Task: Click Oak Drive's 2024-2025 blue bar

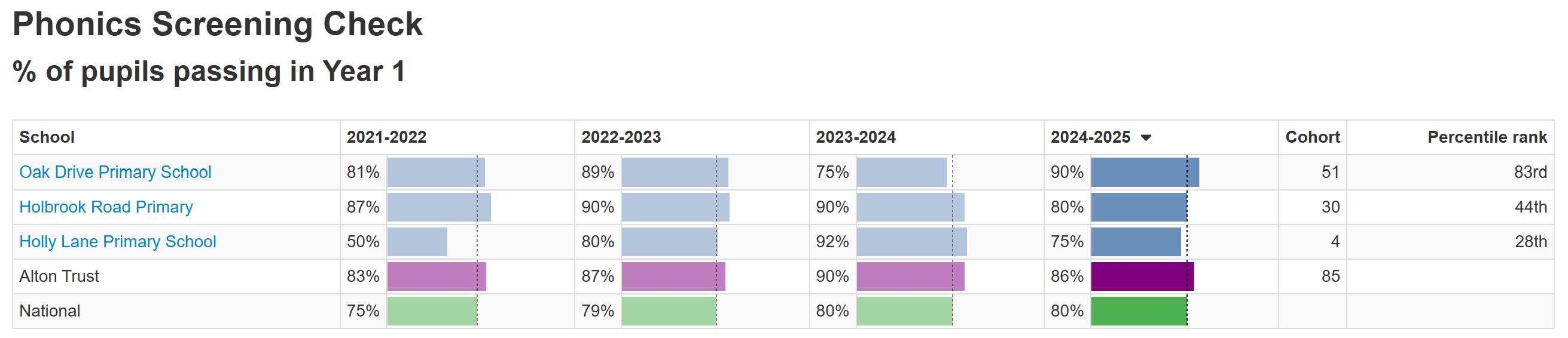Action: click(1145, 172)
